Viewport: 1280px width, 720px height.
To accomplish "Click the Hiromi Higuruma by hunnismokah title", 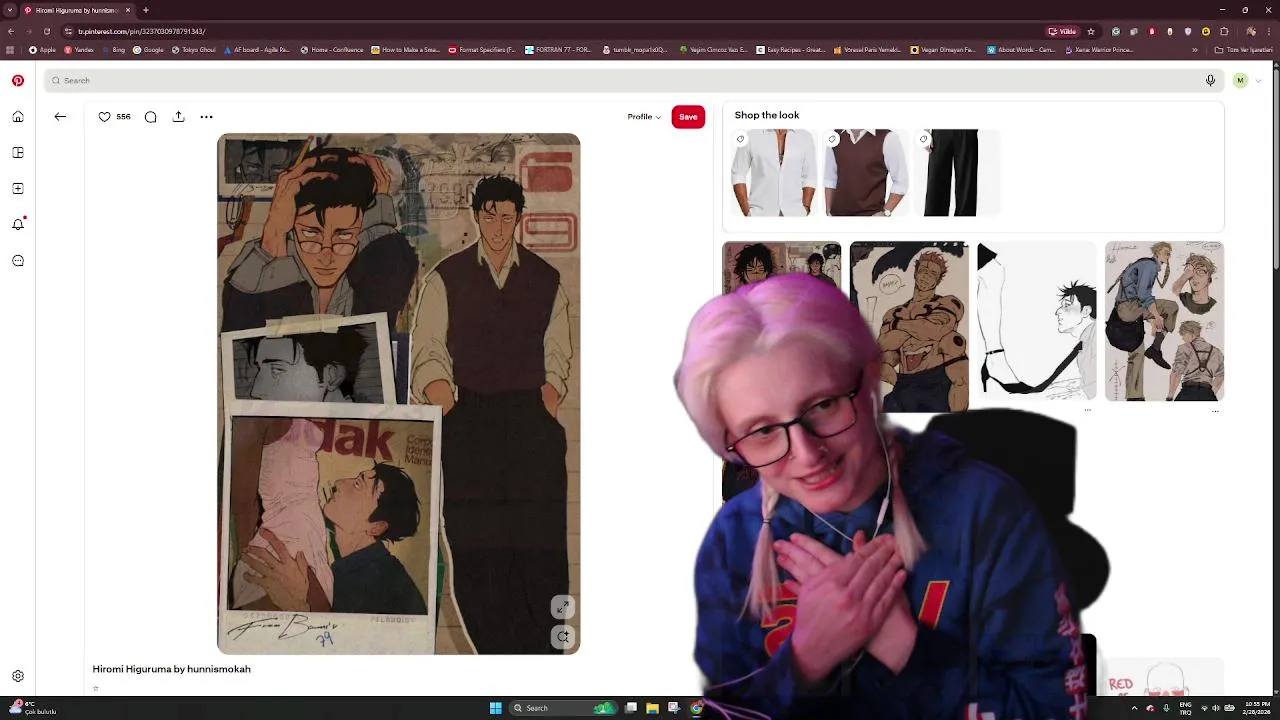I will 171,669.
